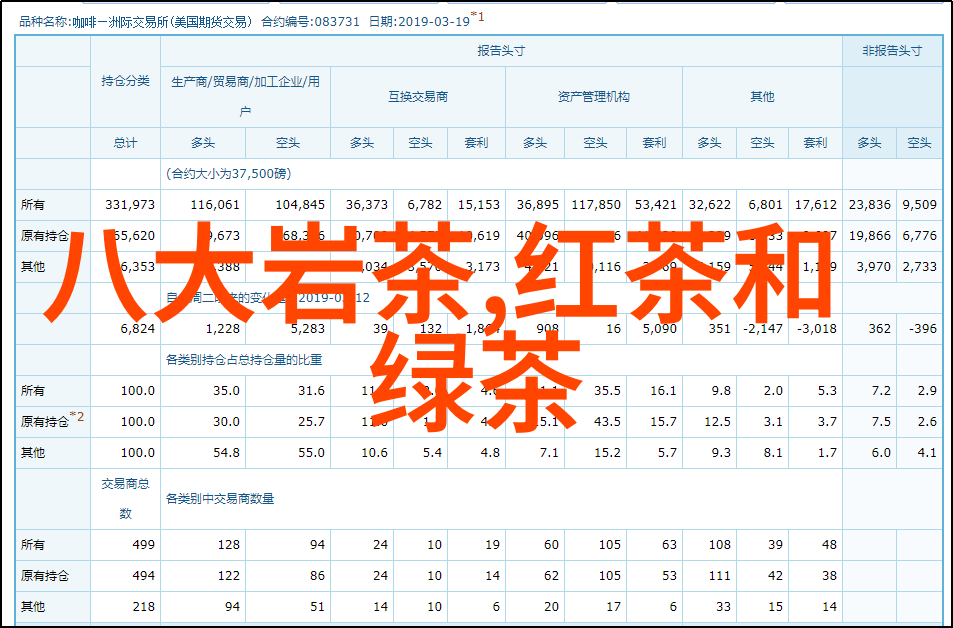This screenshot has width=953, height=628.
Task: Click the 持仓分类 column header
Action: point(125,81)
